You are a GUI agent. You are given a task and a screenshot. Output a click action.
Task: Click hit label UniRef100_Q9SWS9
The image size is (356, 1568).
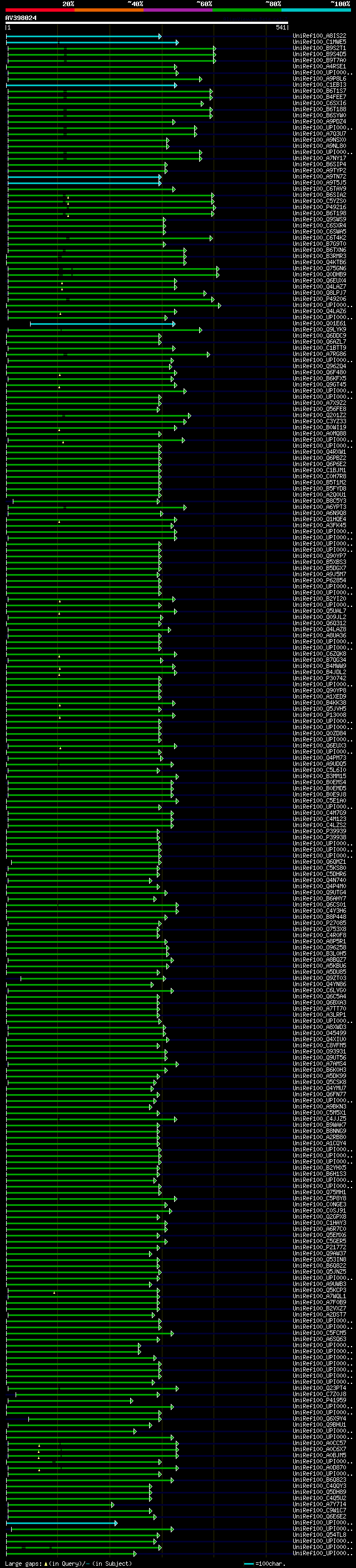point(319,219)
